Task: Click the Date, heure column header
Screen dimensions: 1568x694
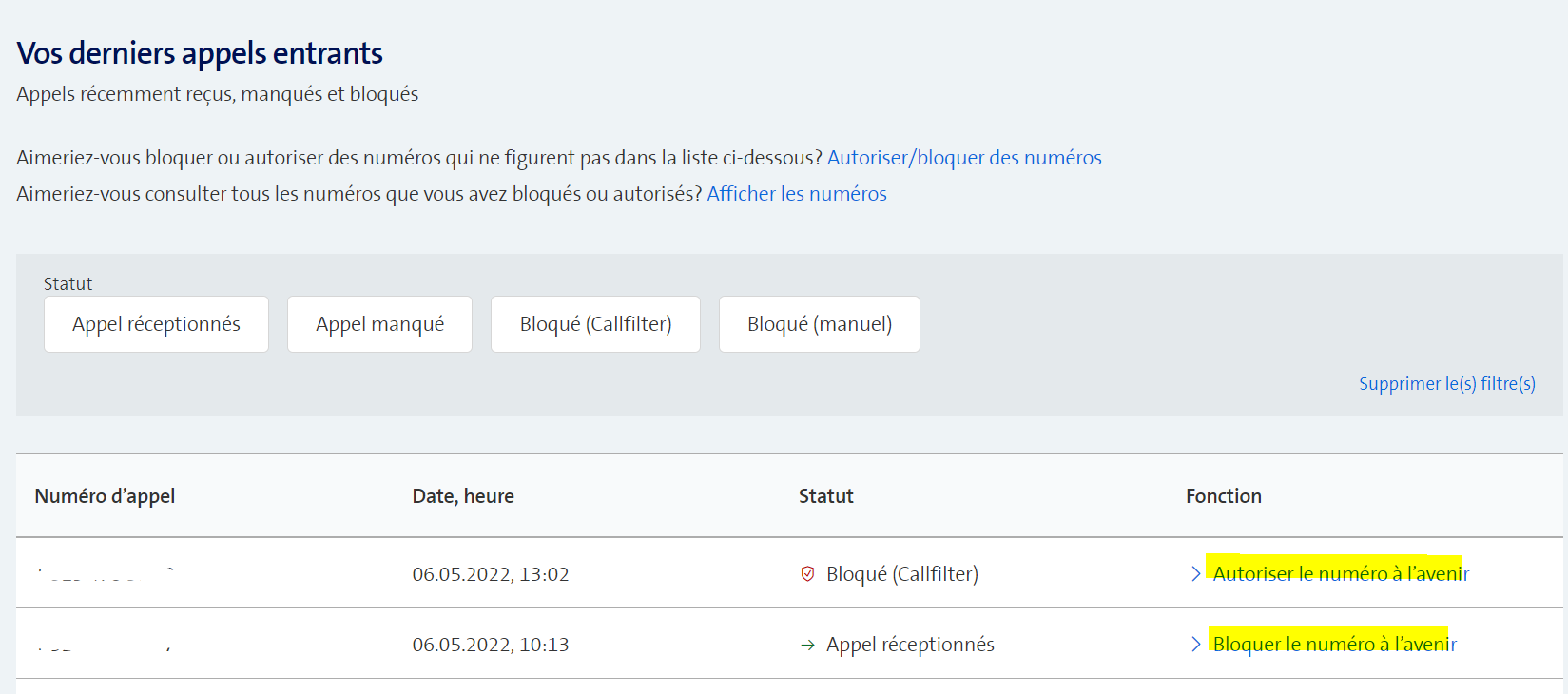Action: 463,496
